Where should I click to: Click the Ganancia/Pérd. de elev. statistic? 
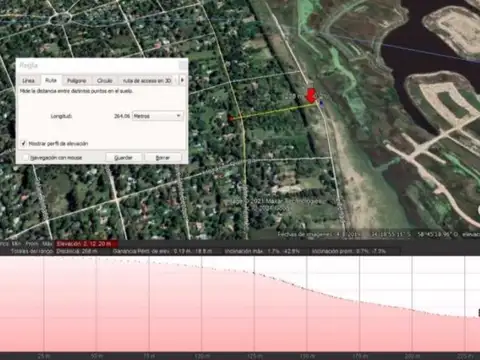(163, 251)
